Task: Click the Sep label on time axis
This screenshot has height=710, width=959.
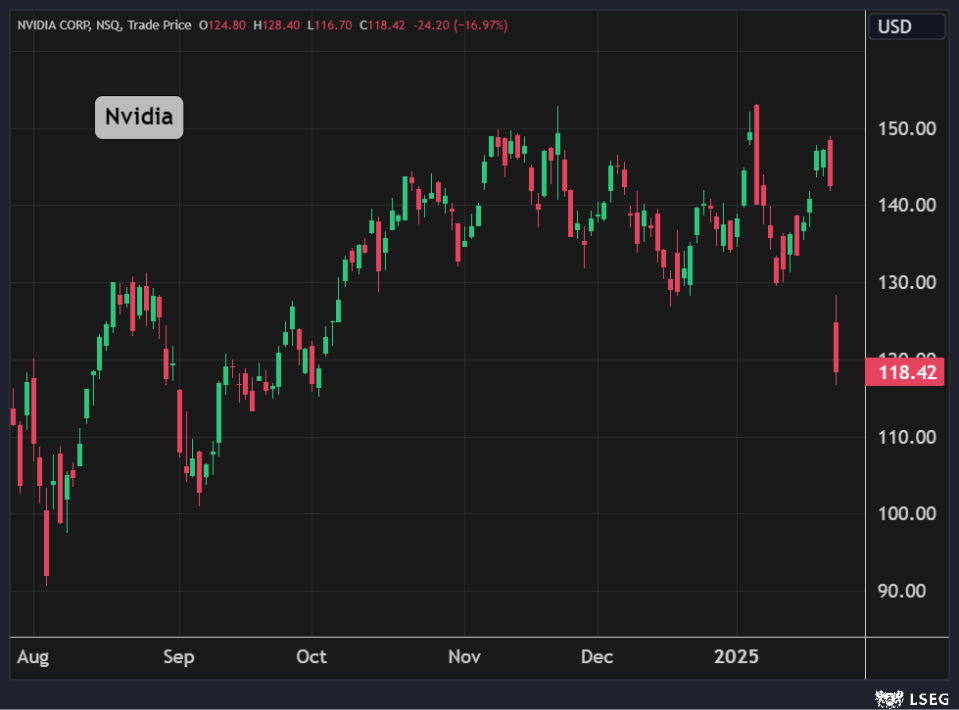Action: point(179,657)
